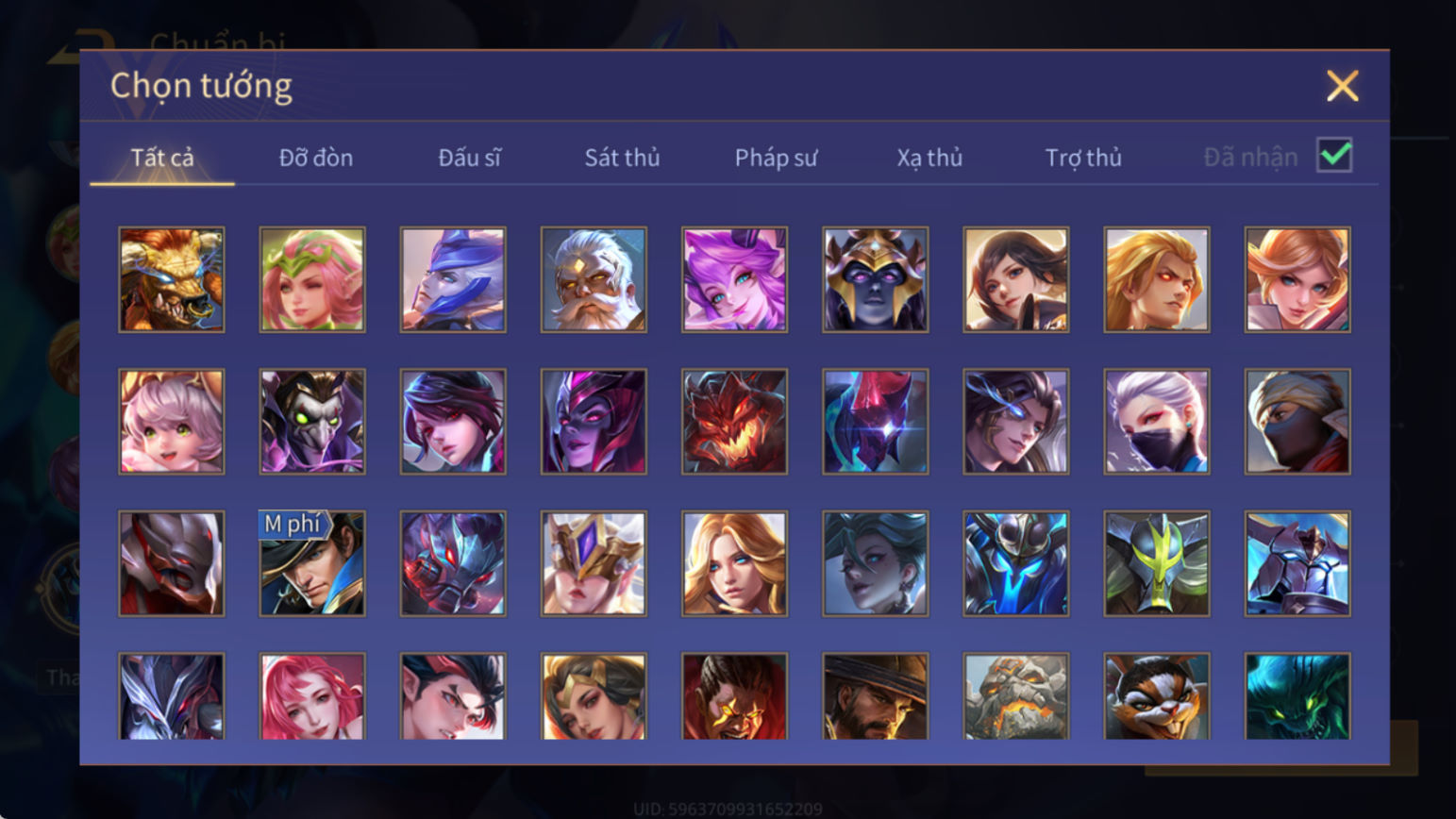1456x819 pixels.
Task: Pick the red lava demon hero
Action: pyautogui.click(x=734, y=421)
